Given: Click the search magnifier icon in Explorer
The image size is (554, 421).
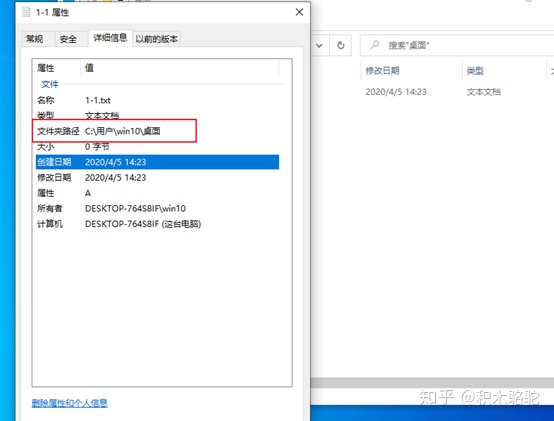Looking at the screenshot, I should [x=375, y=45].
